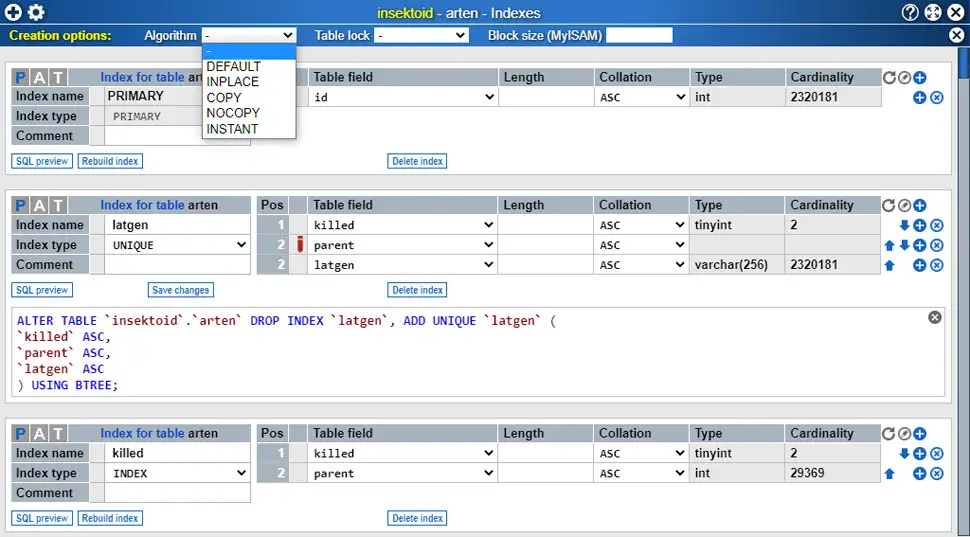Move parent field up in killed index
Screen dimensions: 970x537
click(x=890, y=473)
